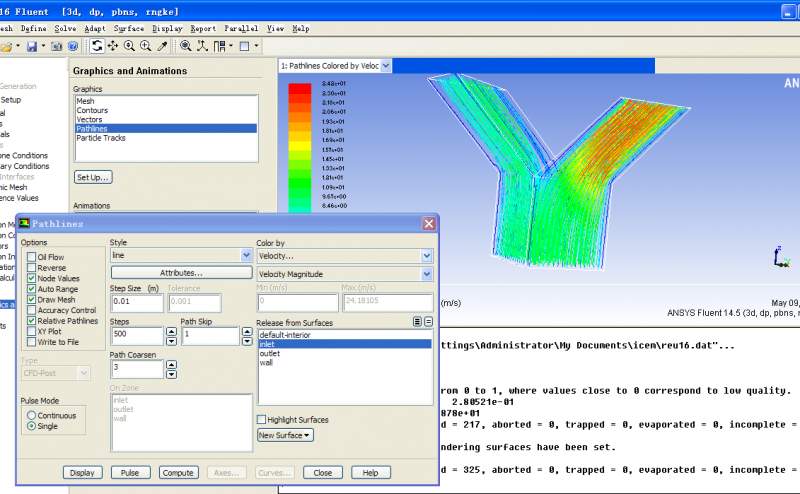Open the Style line dropdown

click(246, 255)
